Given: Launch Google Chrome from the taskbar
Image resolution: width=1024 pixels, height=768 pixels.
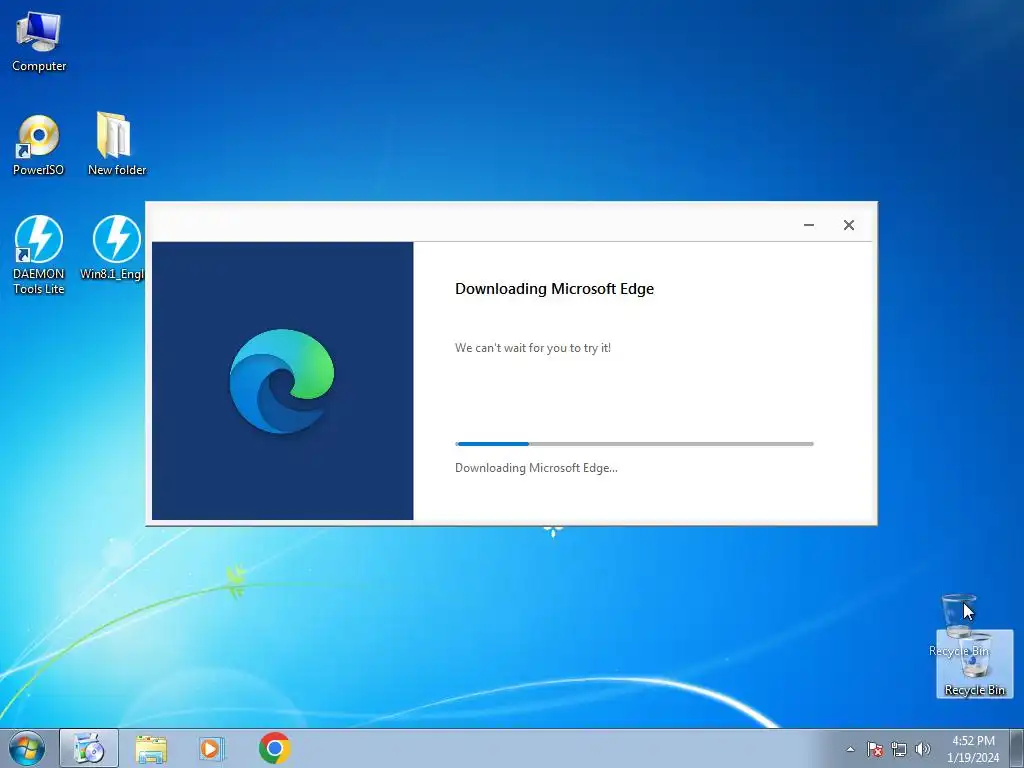Looking at the screenshot, I should 274,748.
